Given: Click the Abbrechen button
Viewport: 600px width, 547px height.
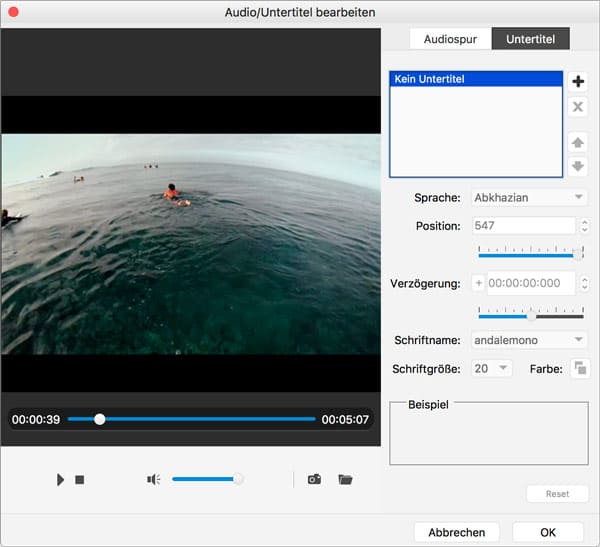Looking at the screenshot, I should click(x=456, y=532).
